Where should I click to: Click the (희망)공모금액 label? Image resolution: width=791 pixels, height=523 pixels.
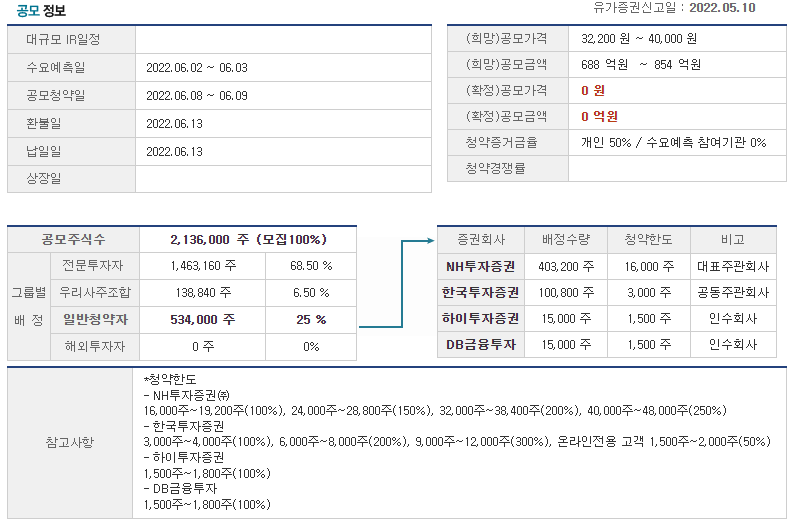pyautogui.click(x=506, y=65)
